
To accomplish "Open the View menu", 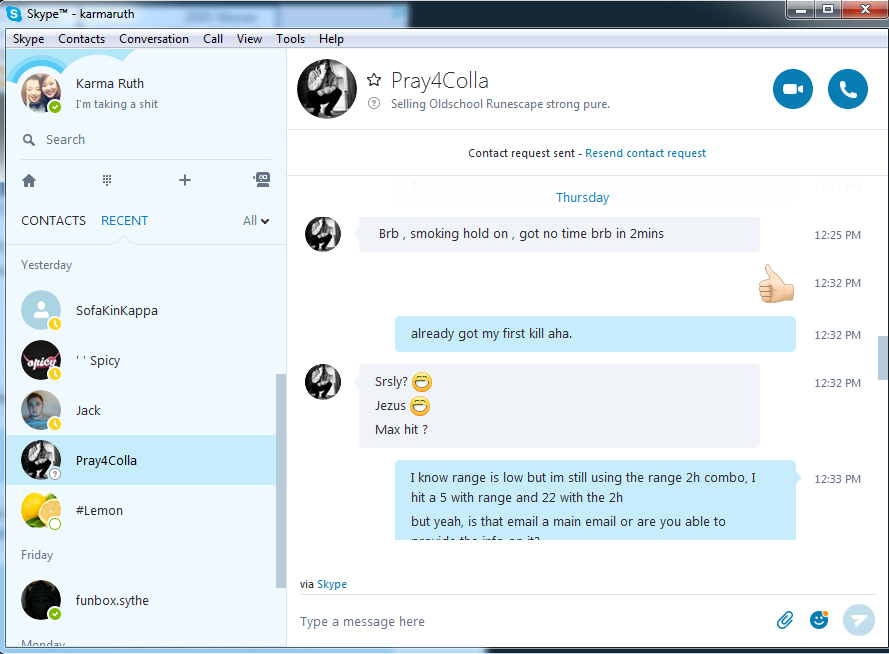I will point(249,39).
